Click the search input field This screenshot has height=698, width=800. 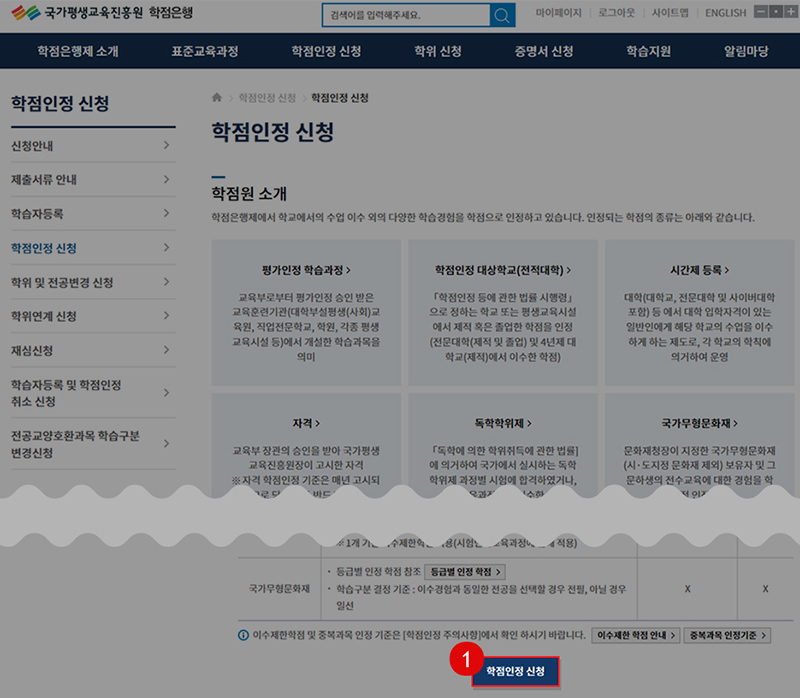[x=405, y=16]
